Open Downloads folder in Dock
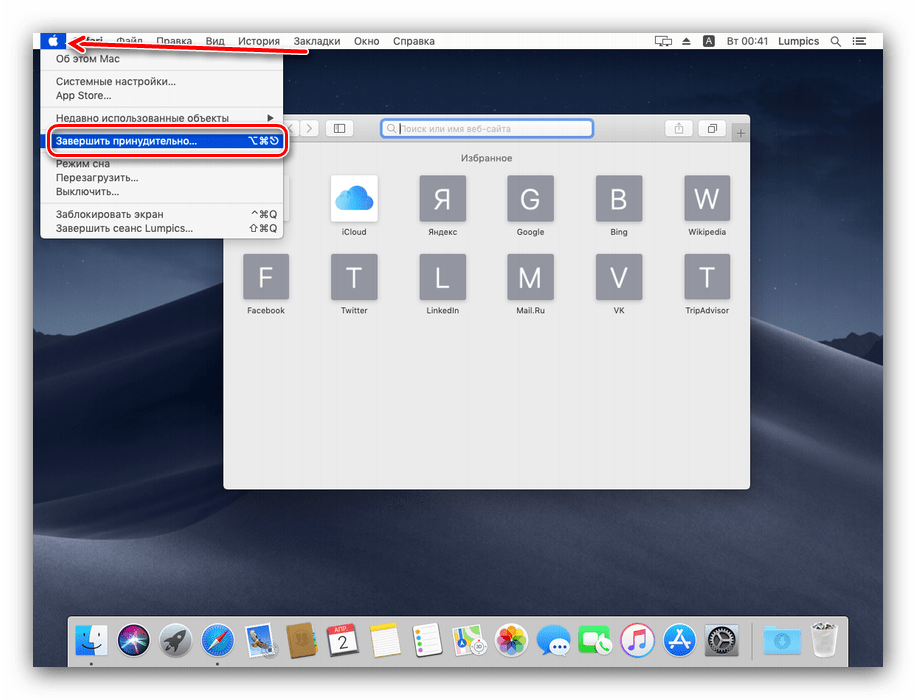This screenshot has height=700, width=916. [x=782, y=640]
